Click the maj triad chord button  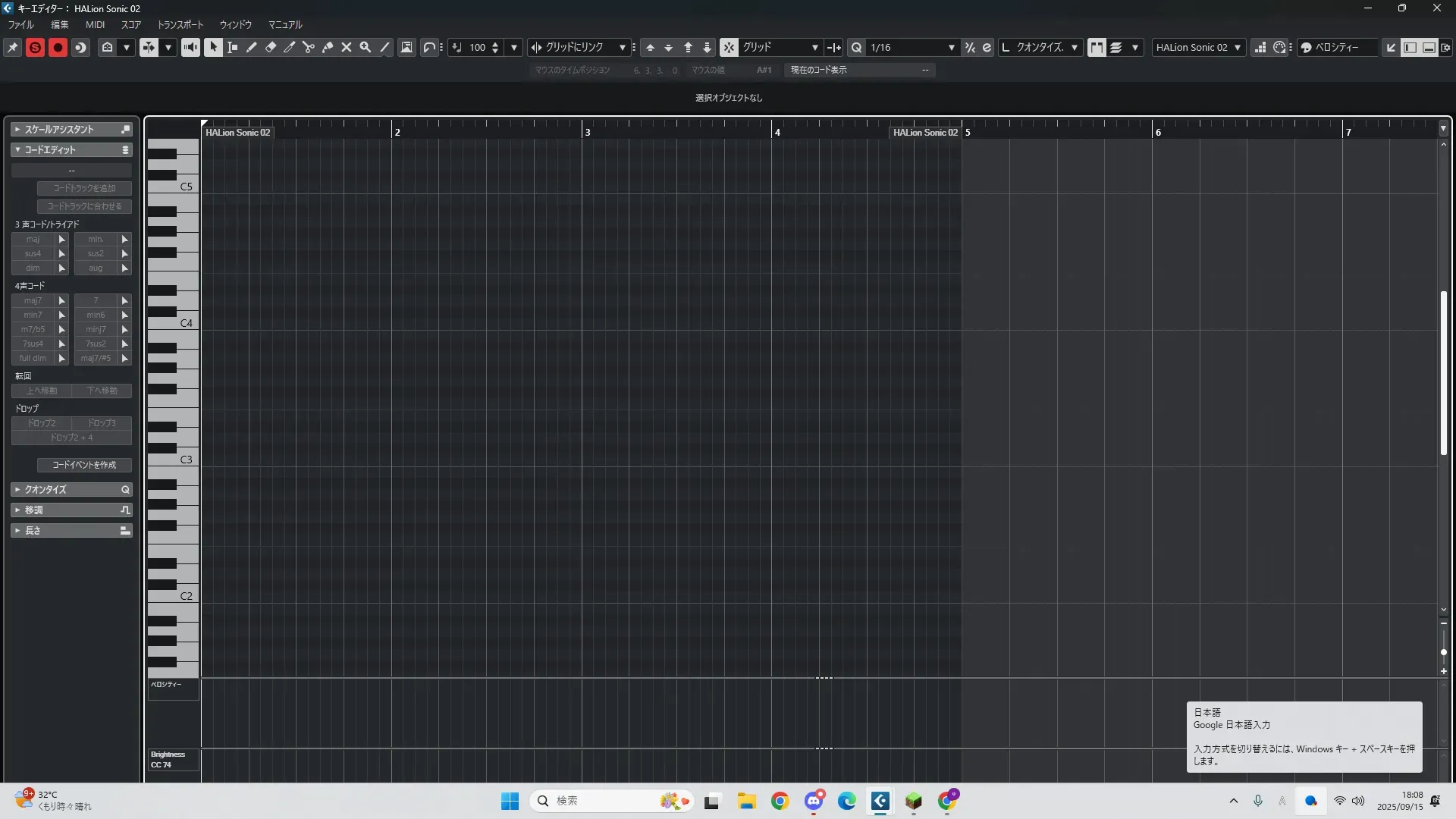33,239
